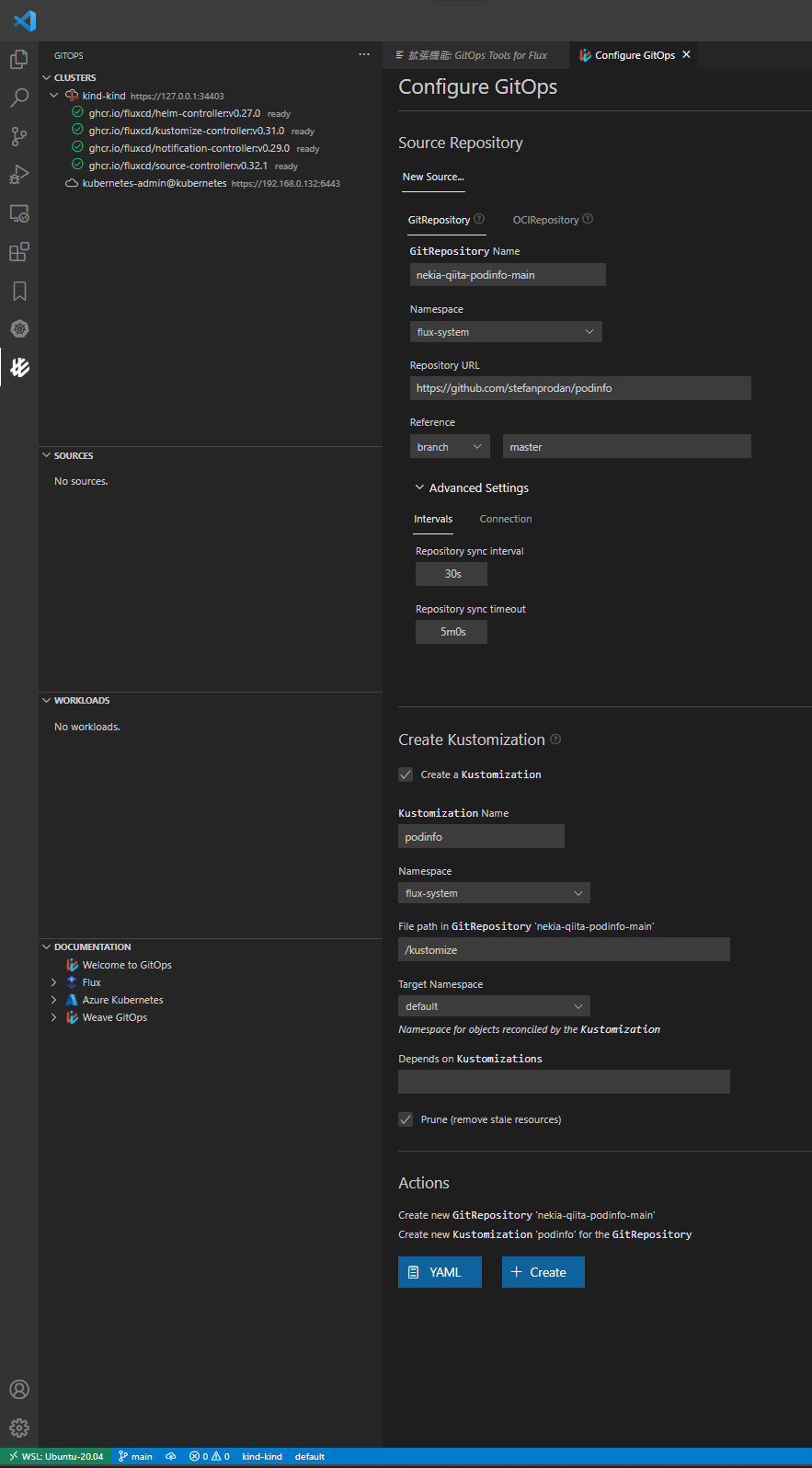The image size is (812, 1468).
Task: Click the master reference input field
Action: tap(627, 447)
